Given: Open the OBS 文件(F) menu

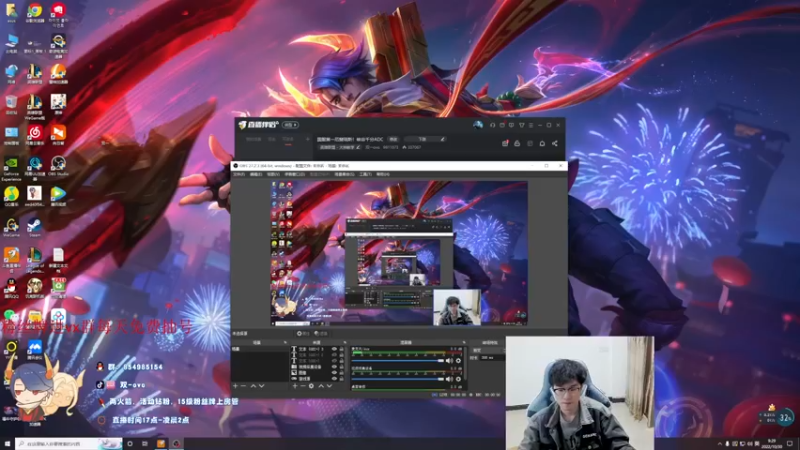Looking at the screenshot, I should click(x=239, y=174).
